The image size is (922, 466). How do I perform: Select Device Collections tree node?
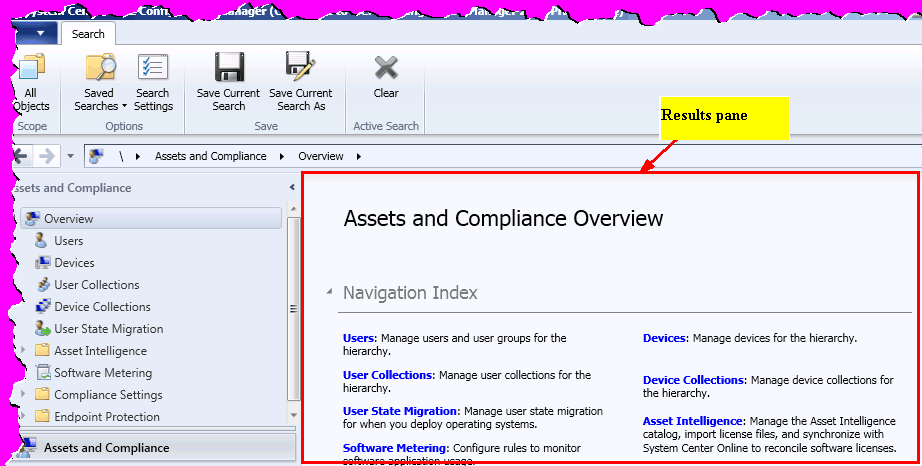(102, 307)
